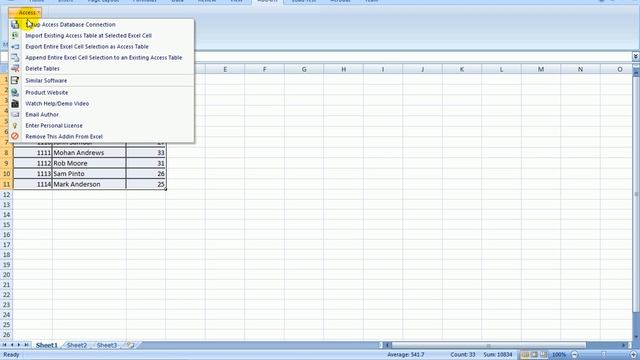Click the Sum: 10834 status bar entry

[x=498, y=355]
